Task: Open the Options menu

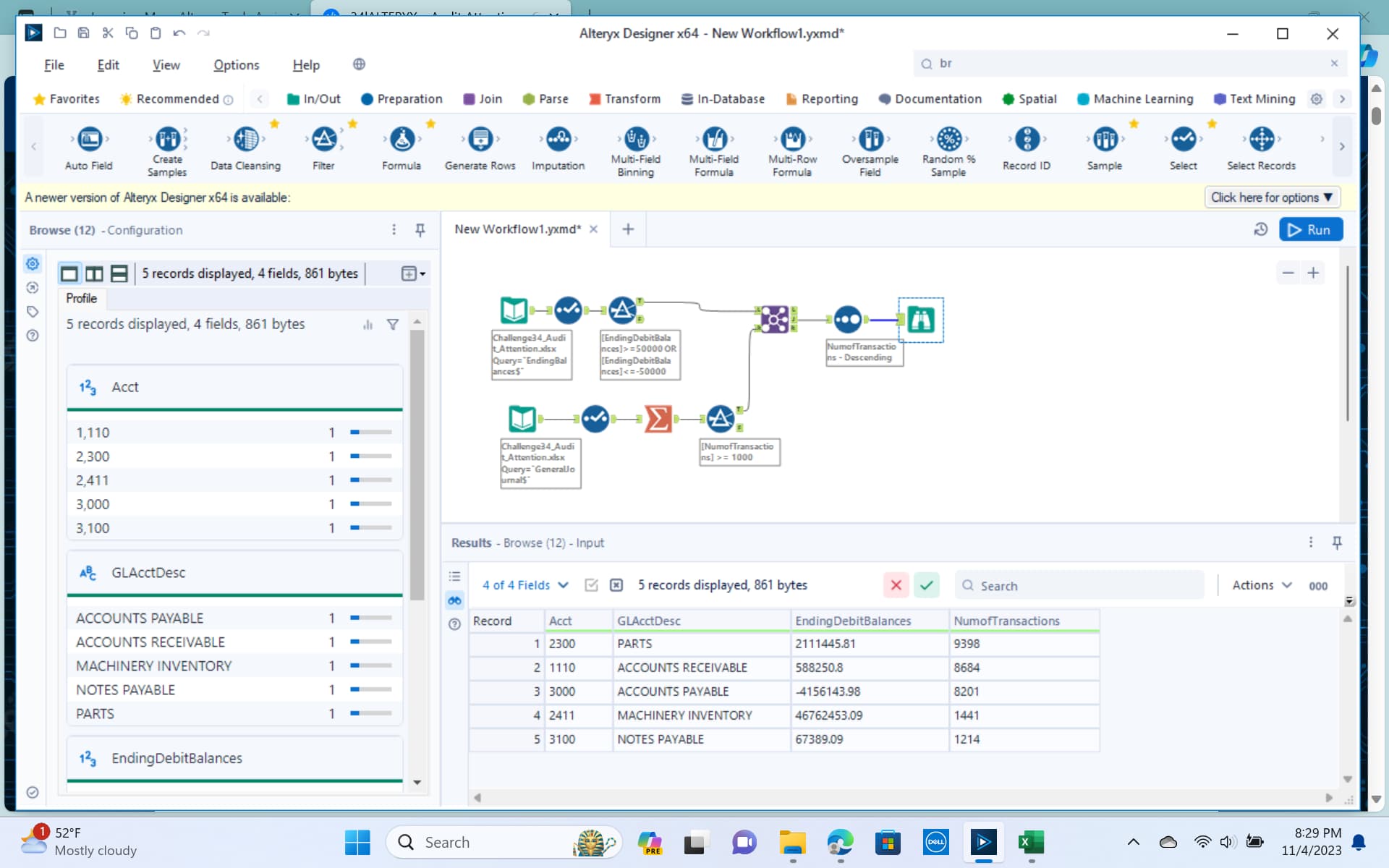Action: click(237, 65)
